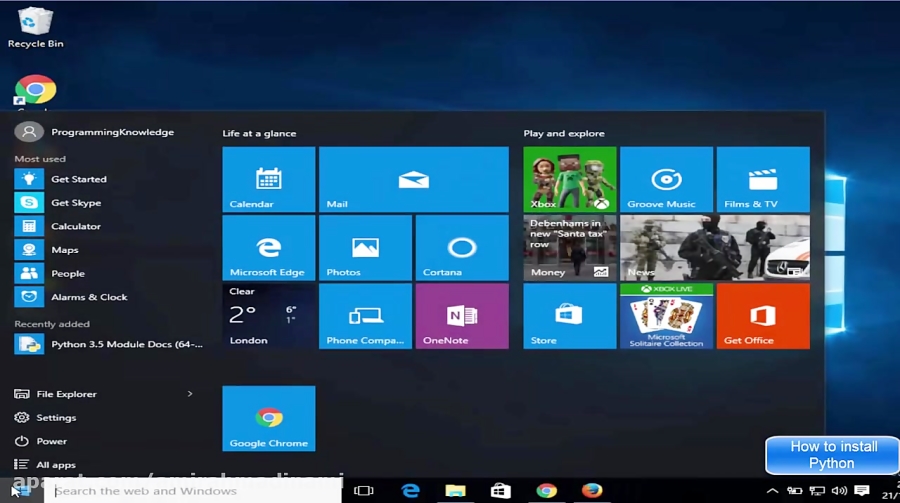Launch Firefox from the taskbar
Screen dimensions: 900x503
tap(592, 491)
